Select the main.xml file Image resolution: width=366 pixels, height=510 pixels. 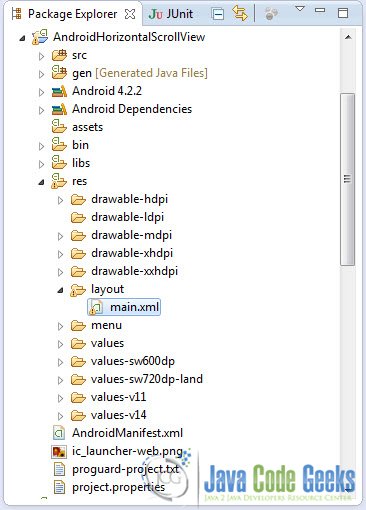(124, 307)
